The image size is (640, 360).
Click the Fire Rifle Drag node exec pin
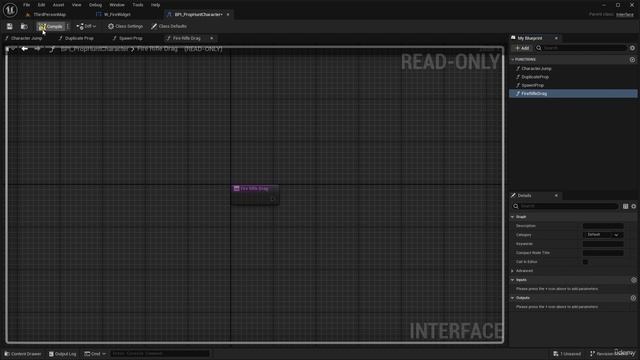coord(273,199)
